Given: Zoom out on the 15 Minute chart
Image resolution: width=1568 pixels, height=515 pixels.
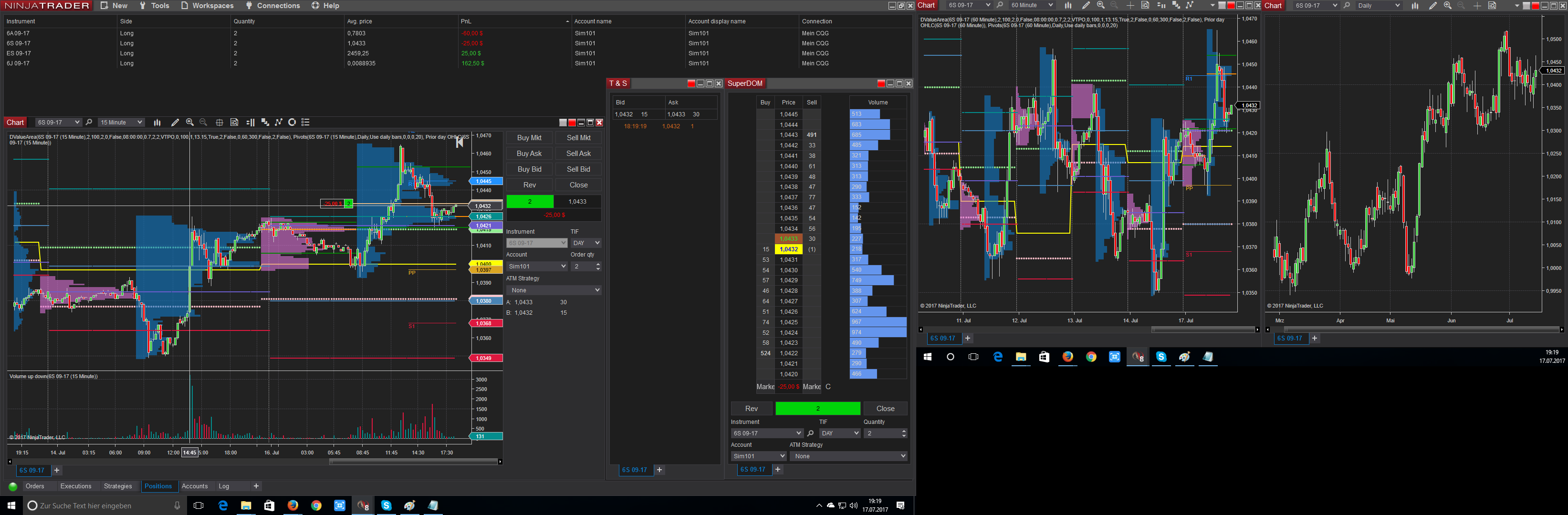Looking at the screenshot, I should click(x=203, y=122).
